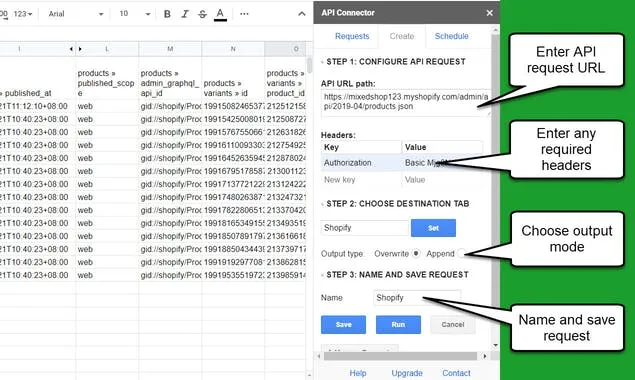Edit the Shopify destination tab field
635x380 pixels.
tap(364, 228)
